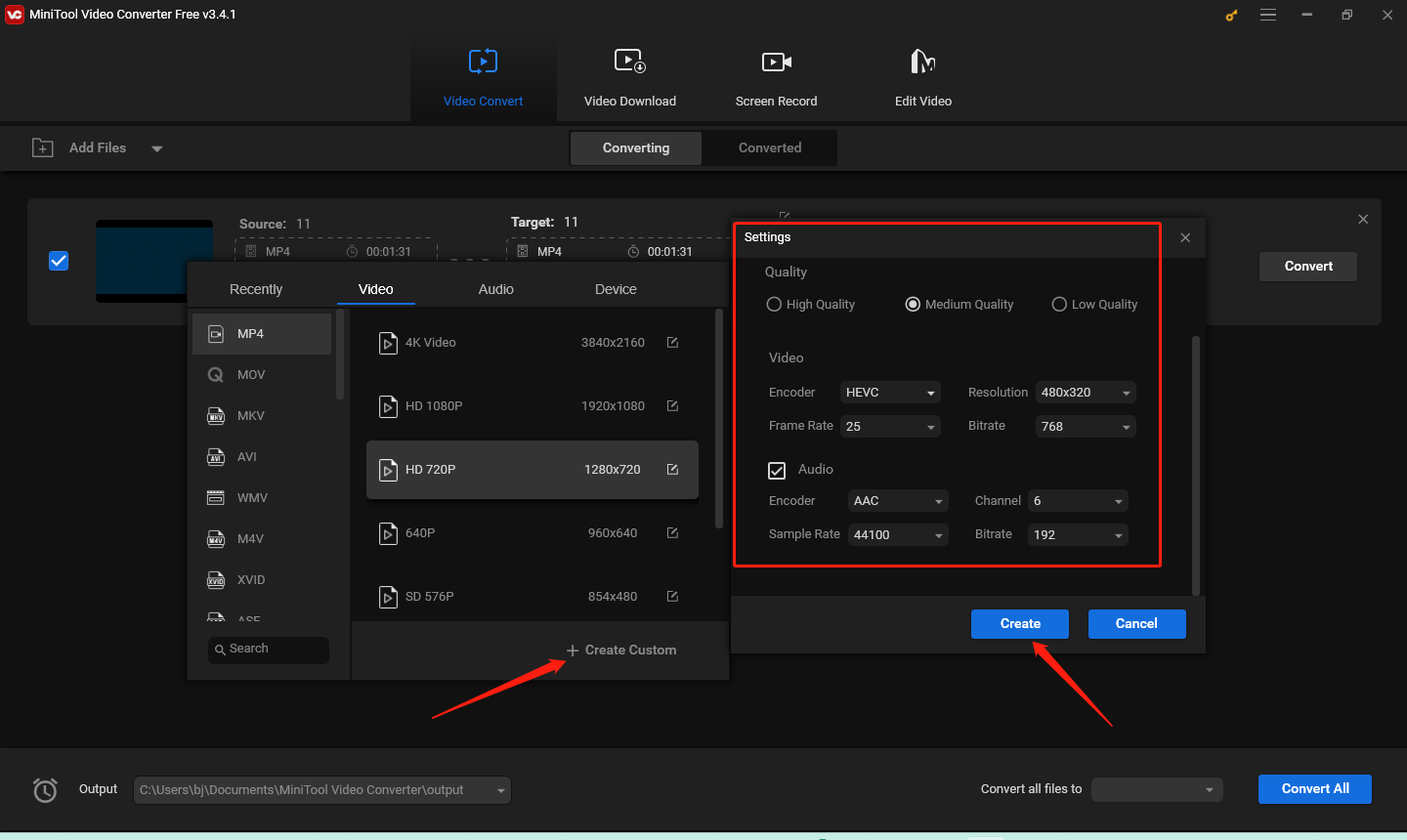This screenshot has width=1407, height=840.
Task: Open the video Bitrate 768 dropdown
Action: 1086,427
